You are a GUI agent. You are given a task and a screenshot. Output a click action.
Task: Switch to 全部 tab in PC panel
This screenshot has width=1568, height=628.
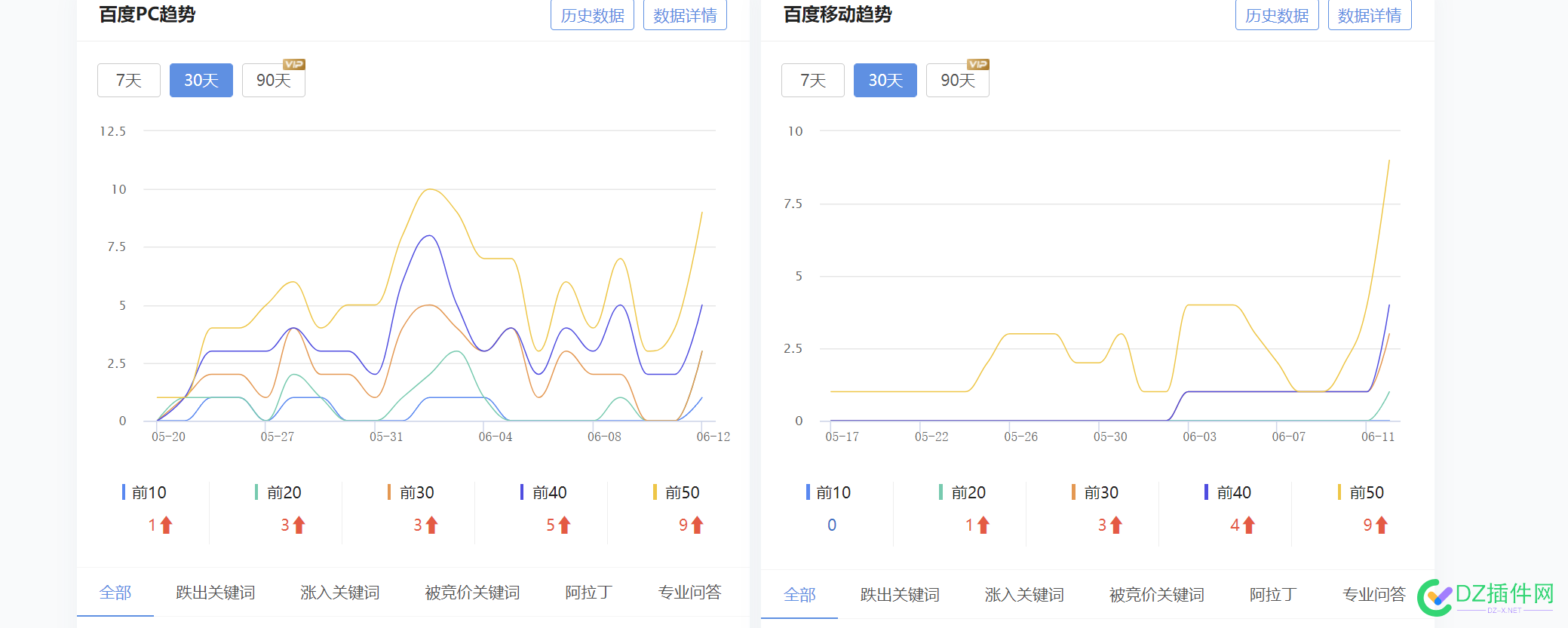click(x=115, y=593)
